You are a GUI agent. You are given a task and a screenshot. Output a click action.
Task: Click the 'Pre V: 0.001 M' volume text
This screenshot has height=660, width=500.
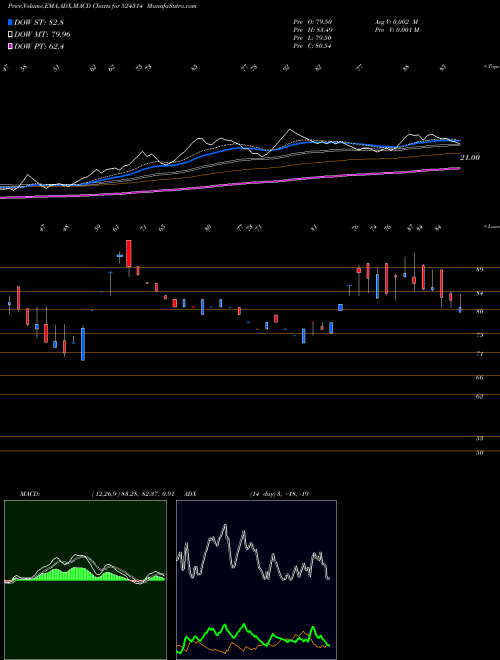[x=396, y=29]
